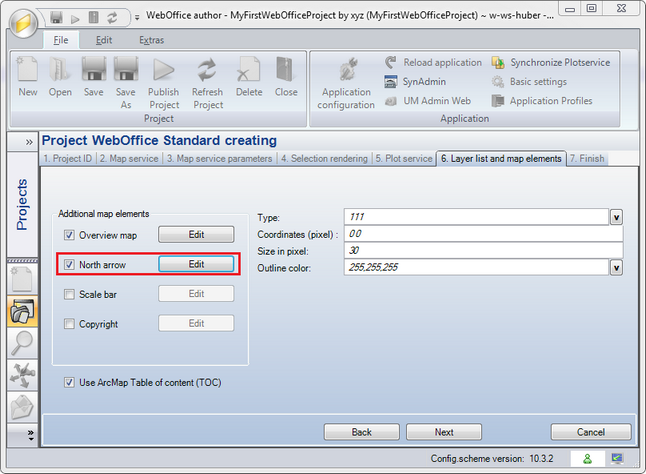
Task: Click the Config.scheme version status text
Action: (x=492, y=458)
